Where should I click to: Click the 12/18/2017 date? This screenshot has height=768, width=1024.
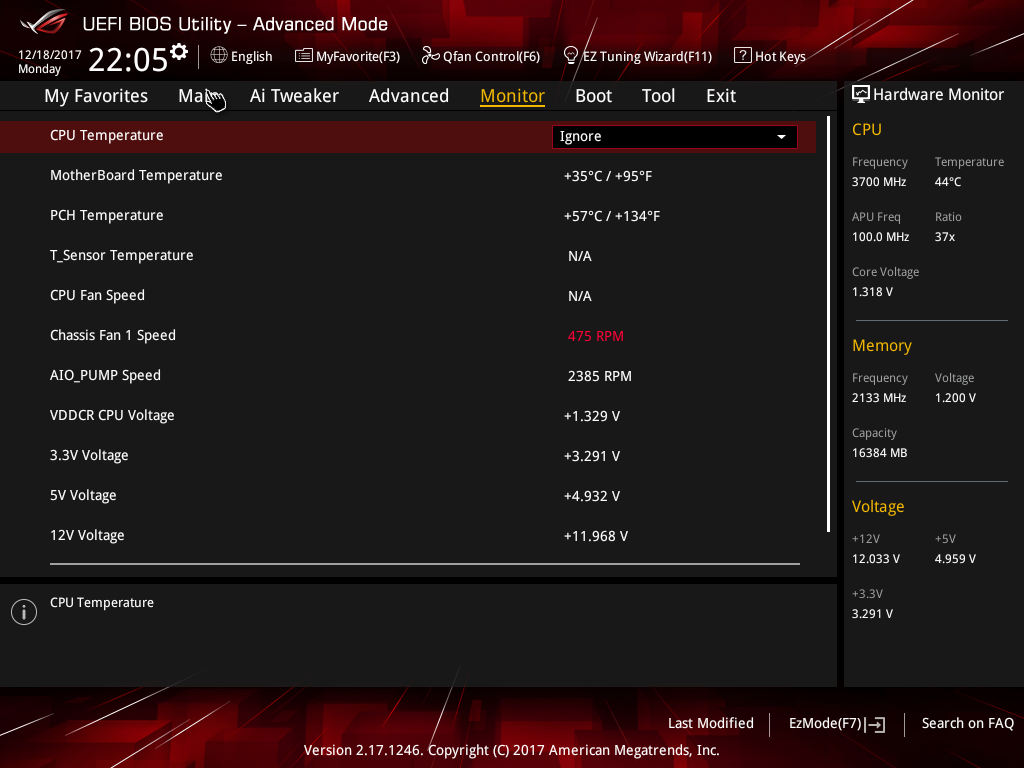(50, 55)
